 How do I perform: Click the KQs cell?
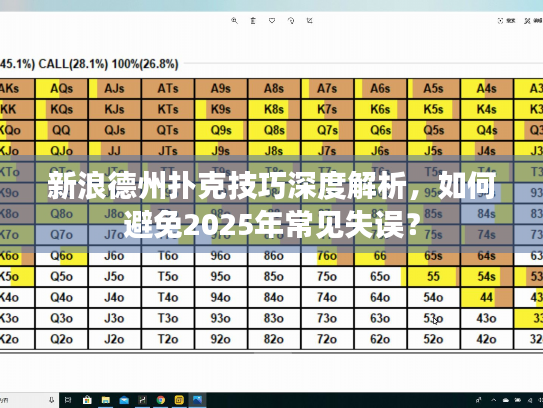pos(62,109)
